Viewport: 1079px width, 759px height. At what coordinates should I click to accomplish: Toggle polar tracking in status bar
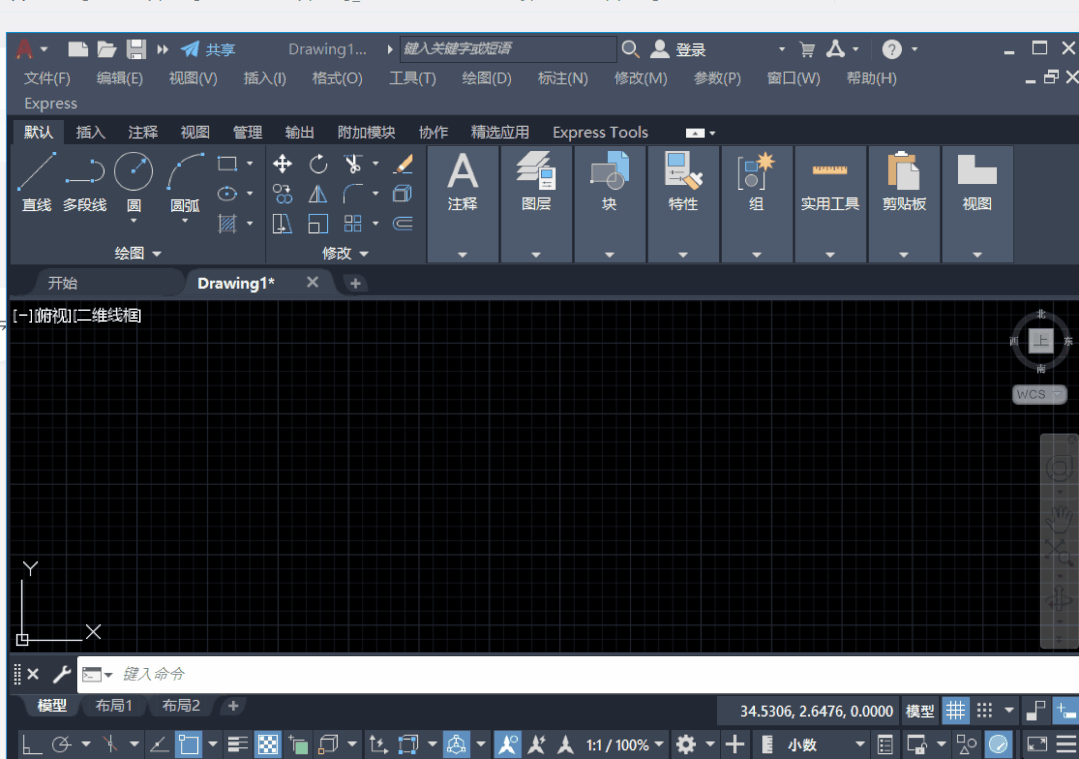pyautogui.click(x=61, y=745)
